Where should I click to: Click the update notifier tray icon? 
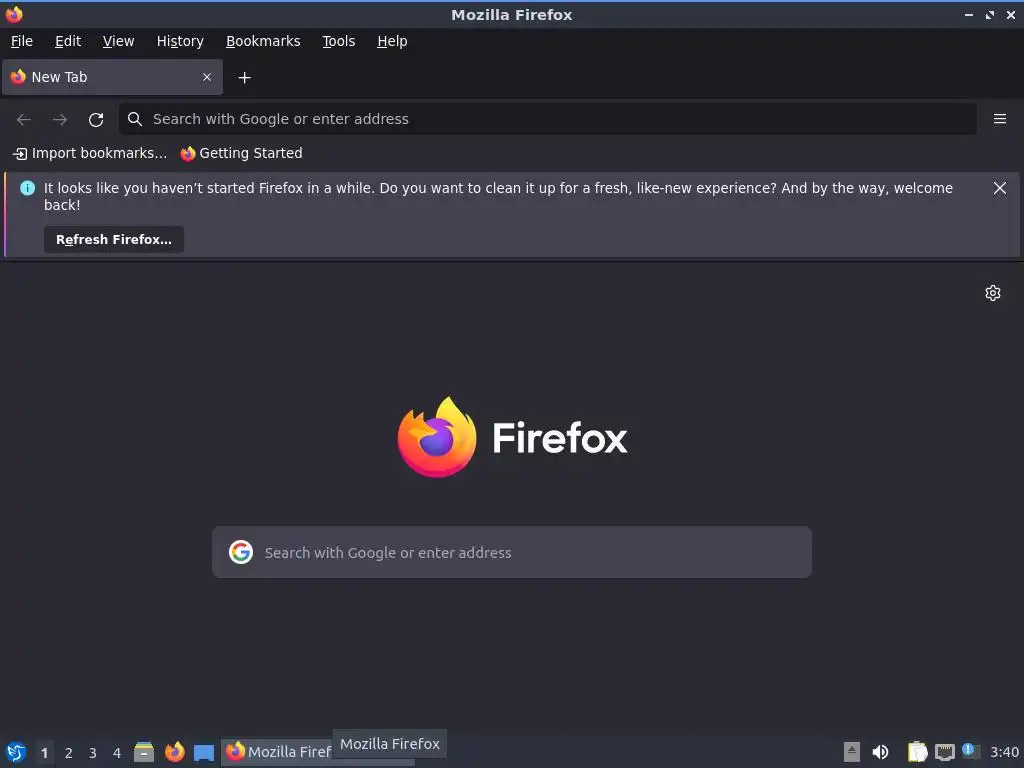pyautogui.click(x=971, y=751)
